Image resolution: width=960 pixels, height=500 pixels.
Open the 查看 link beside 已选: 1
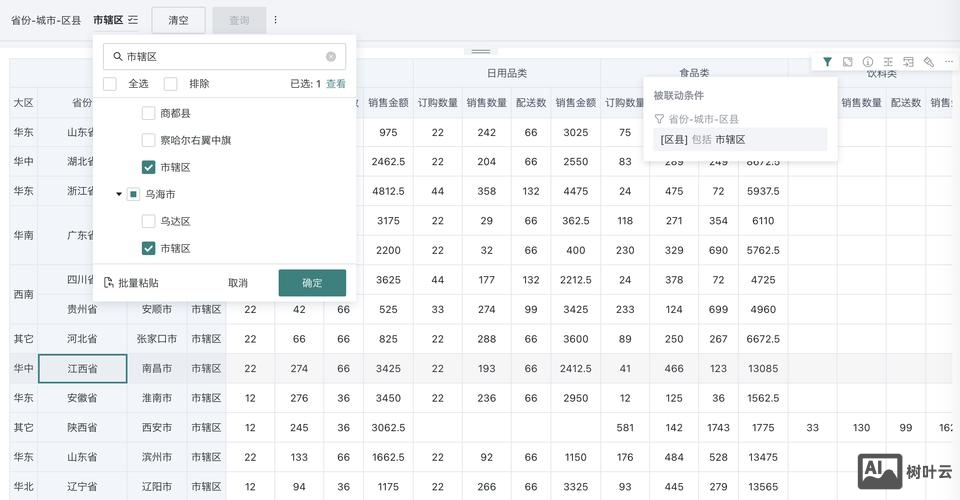pos(336,84)
